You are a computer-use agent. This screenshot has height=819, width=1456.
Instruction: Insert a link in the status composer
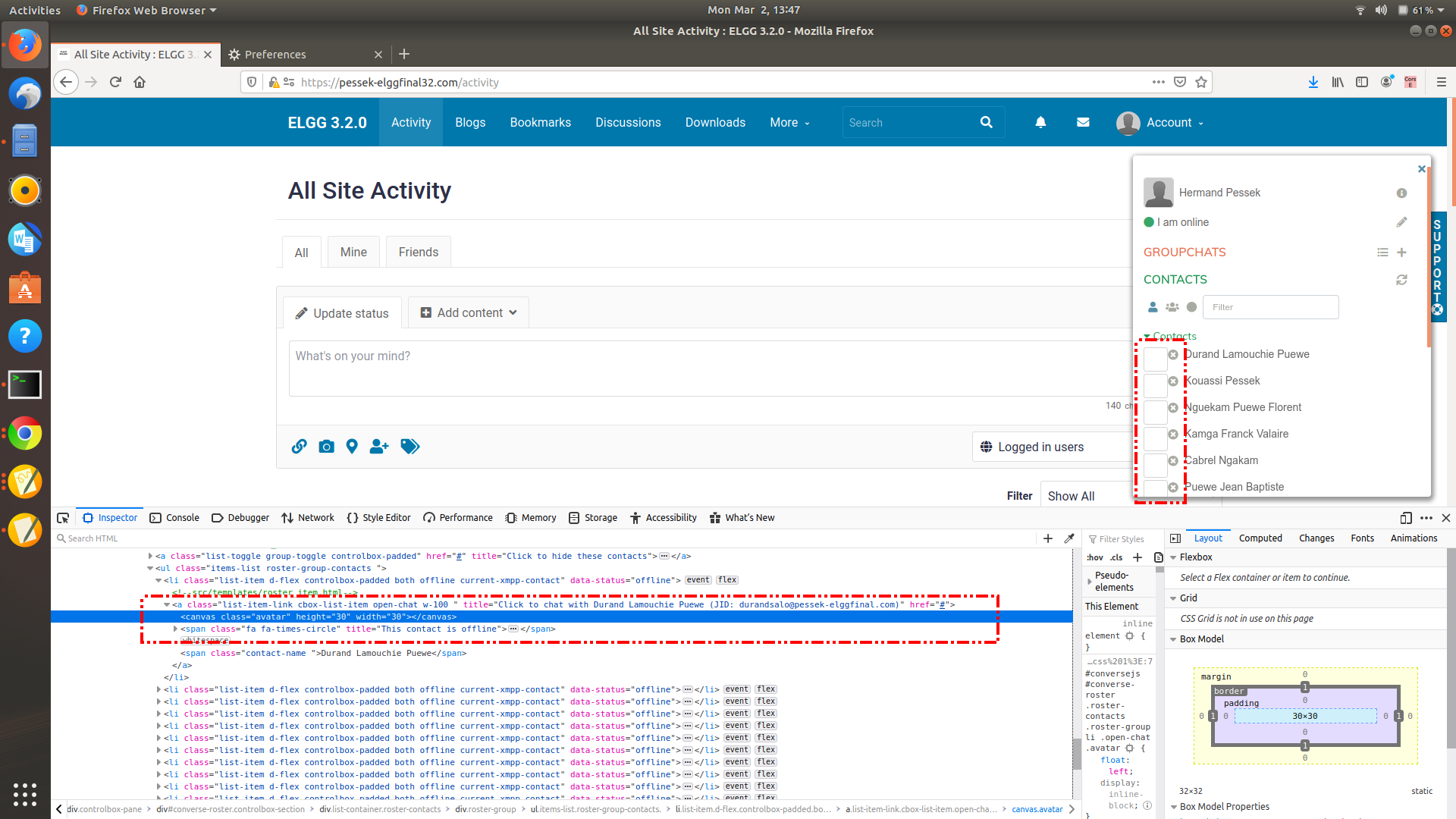(299, 447)
